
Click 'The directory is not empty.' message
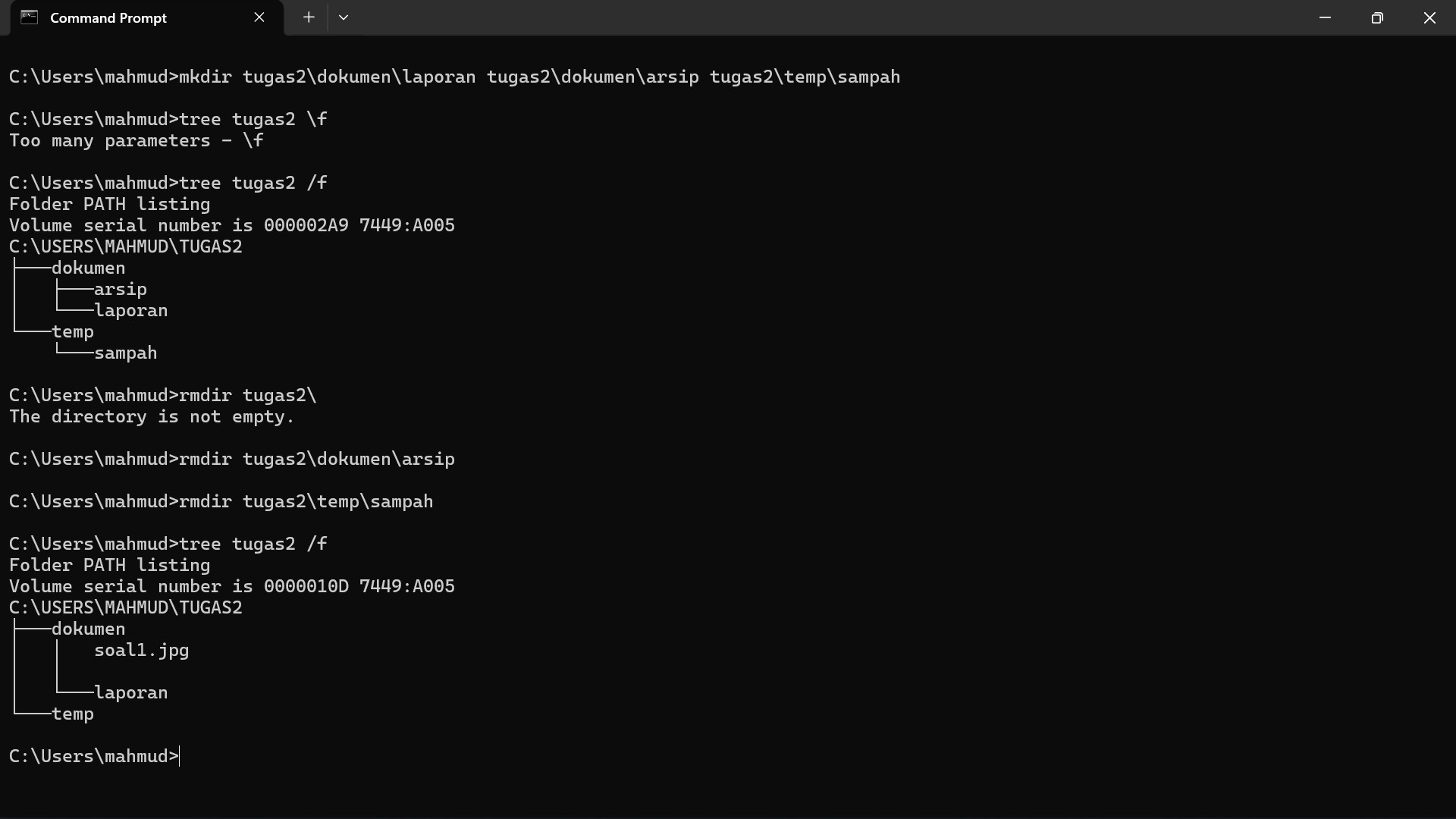pyautogui.click(x=152, y=417)
